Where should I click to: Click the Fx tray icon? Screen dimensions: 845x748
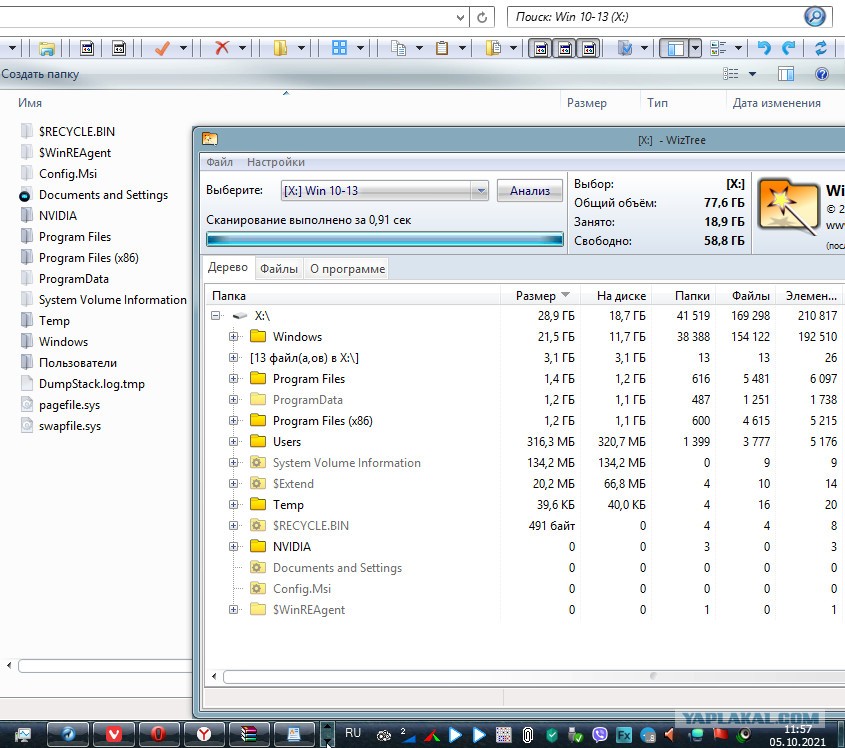pos(624,735)
